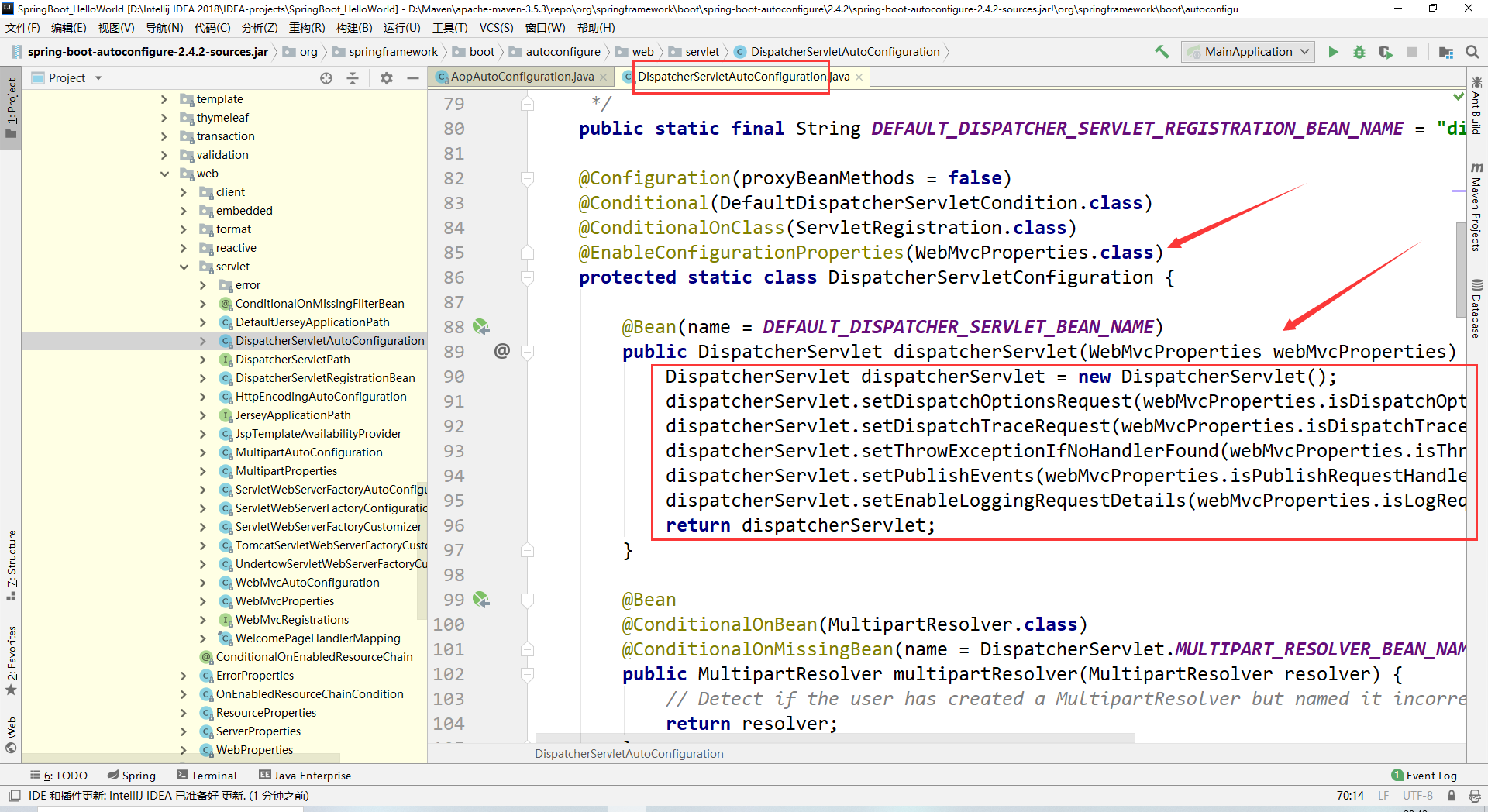Click the @ gutter icon on line 89
1488x812 pixels.
click(x=502, y=351)
